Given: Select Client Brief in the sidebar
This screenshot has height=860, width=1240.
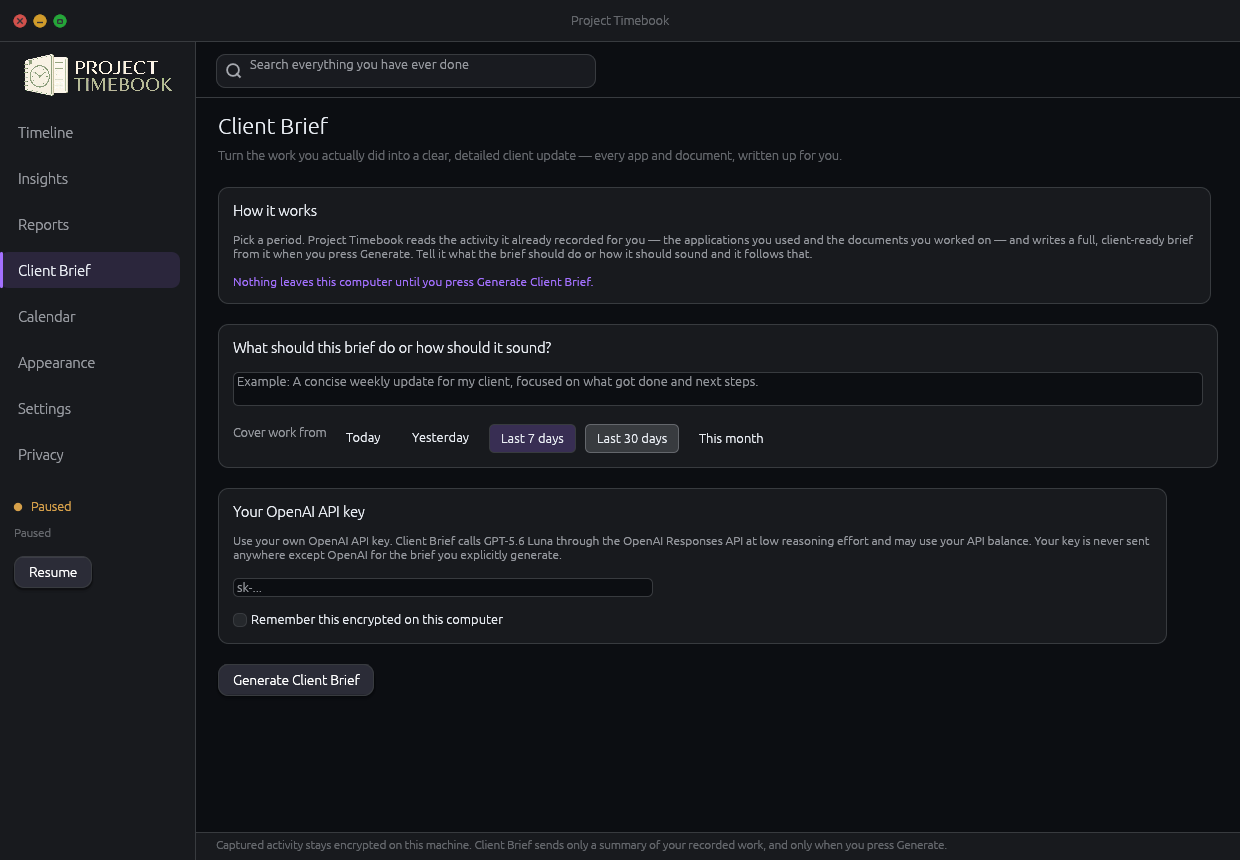Looking at the screenshot, I should tap(90, 271).
